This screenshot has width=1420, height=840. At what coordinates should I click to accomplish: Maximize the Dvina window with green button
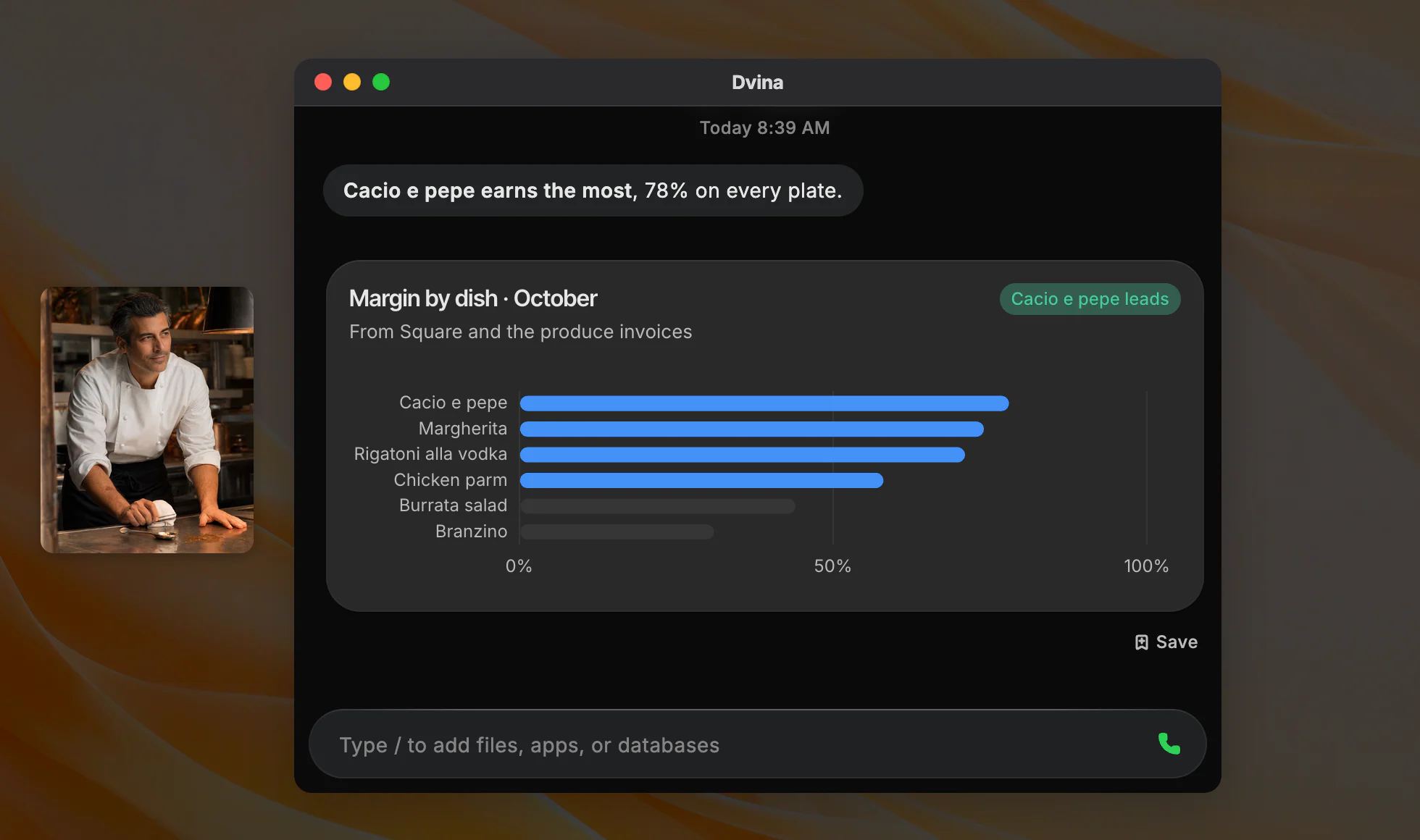(x=381, y=82)
